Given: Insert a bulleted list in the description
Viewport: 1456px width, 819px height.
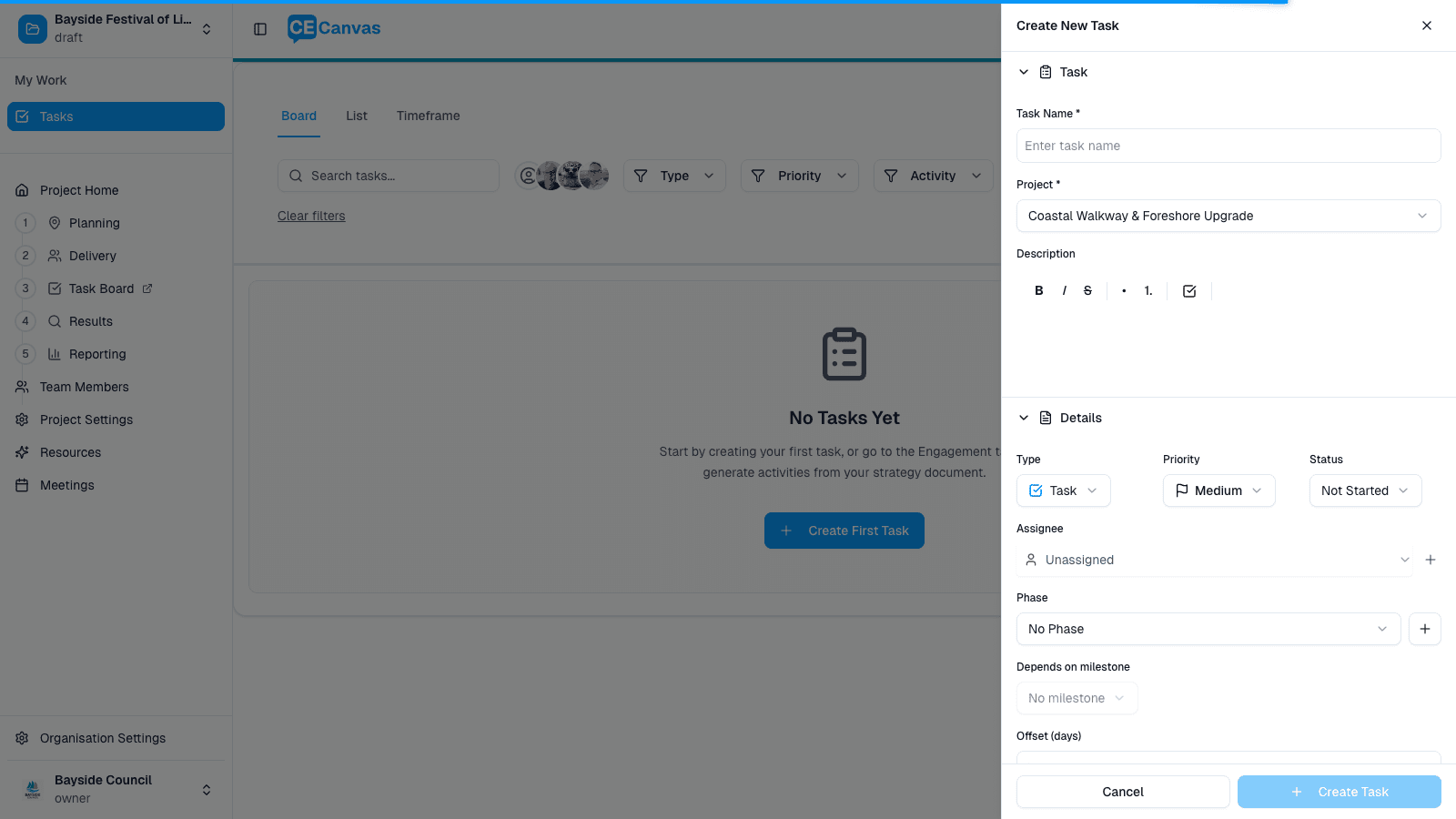Looking at the screenshot, I should [1123, 290].
